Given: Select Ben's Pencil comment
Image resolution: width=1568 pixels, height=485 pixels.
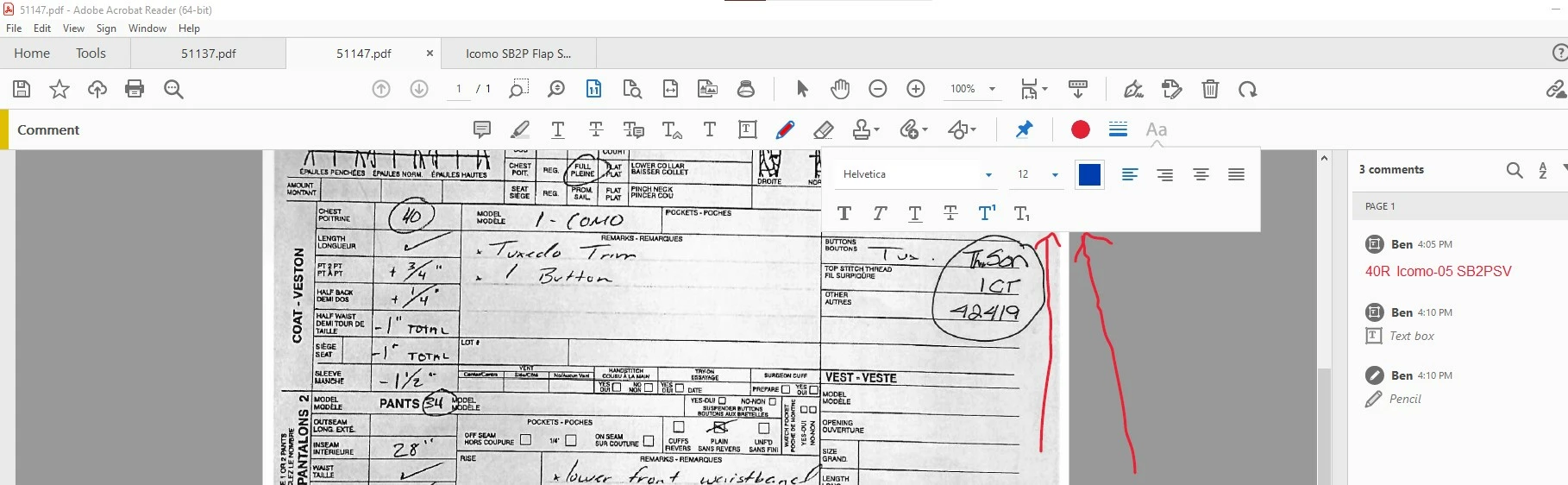Looking at the screenshot, I should (1458, 387).
